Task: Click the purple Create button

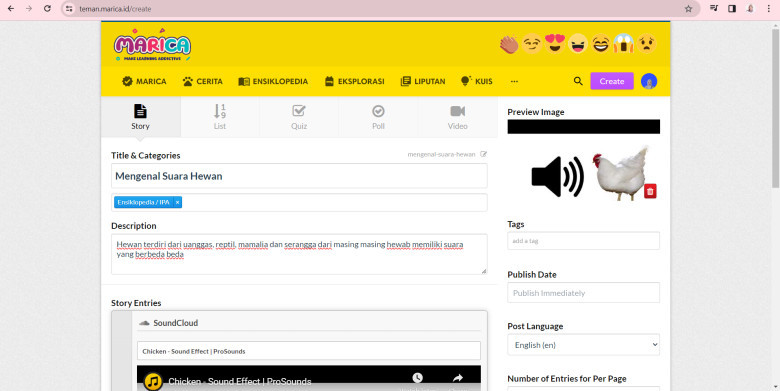Action: click(x=612, y=81)
